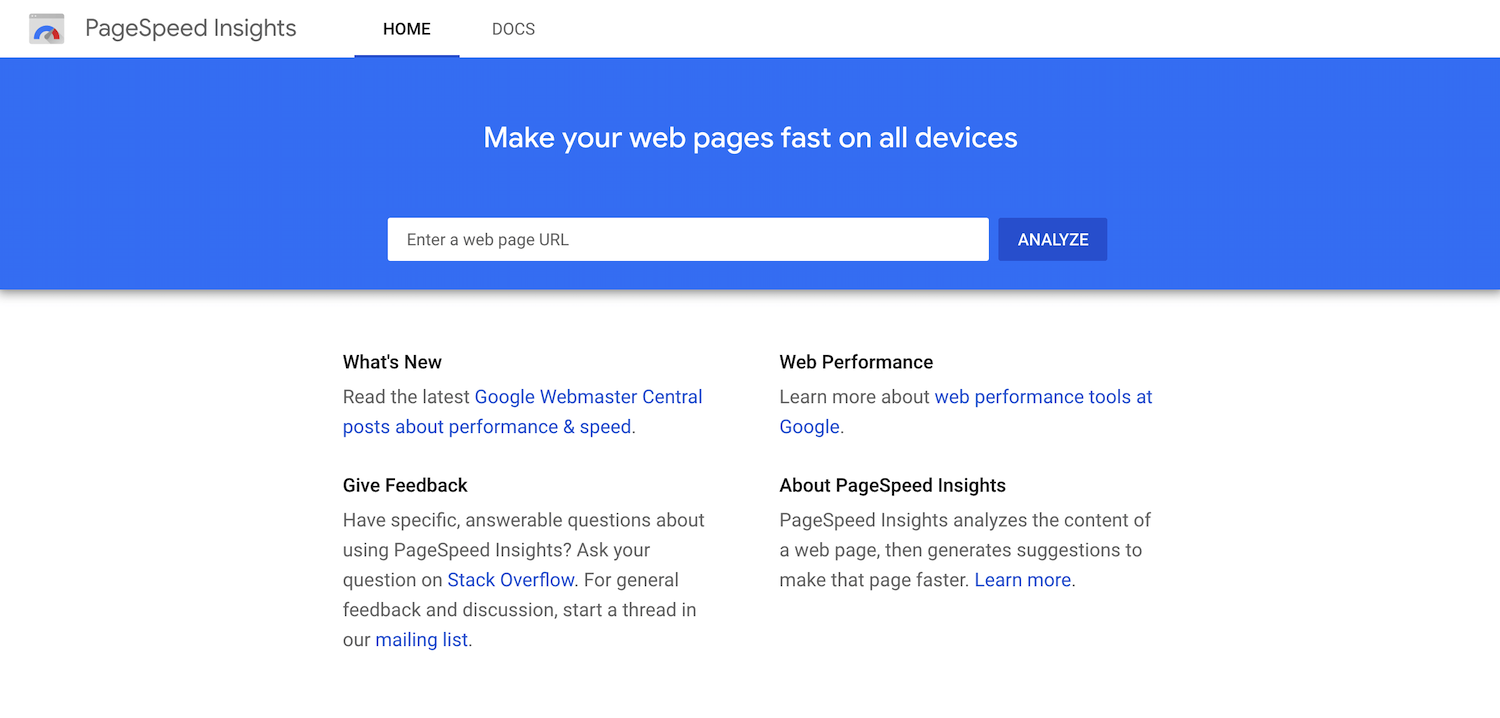The width and height of the screenshot is (1500, 718).
Task: Place cursor in the Enter a web page URL field
Action: point(688,239)
